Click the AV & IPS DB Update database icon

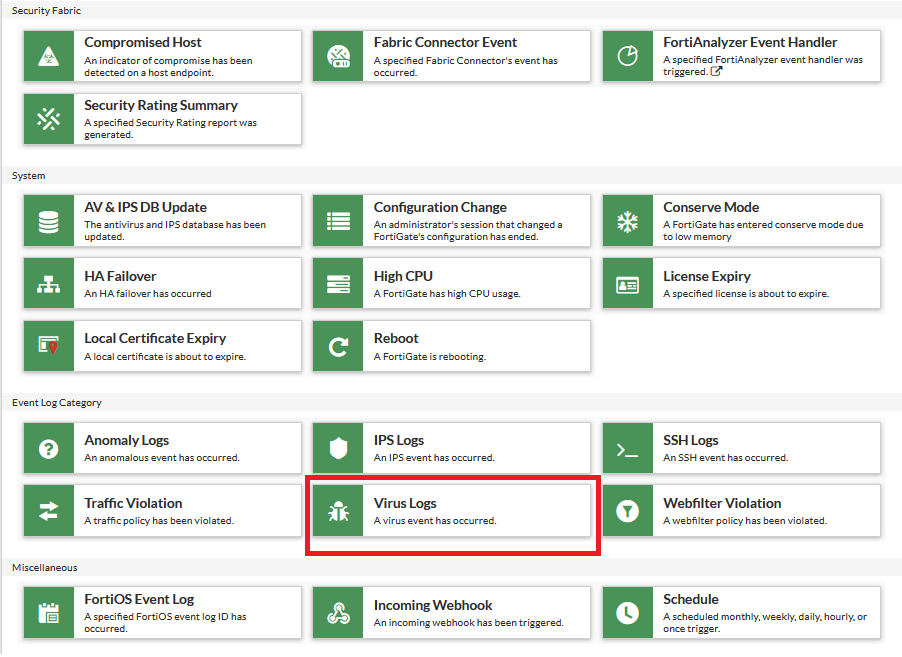pyautogui.click(x=49, y=221)
